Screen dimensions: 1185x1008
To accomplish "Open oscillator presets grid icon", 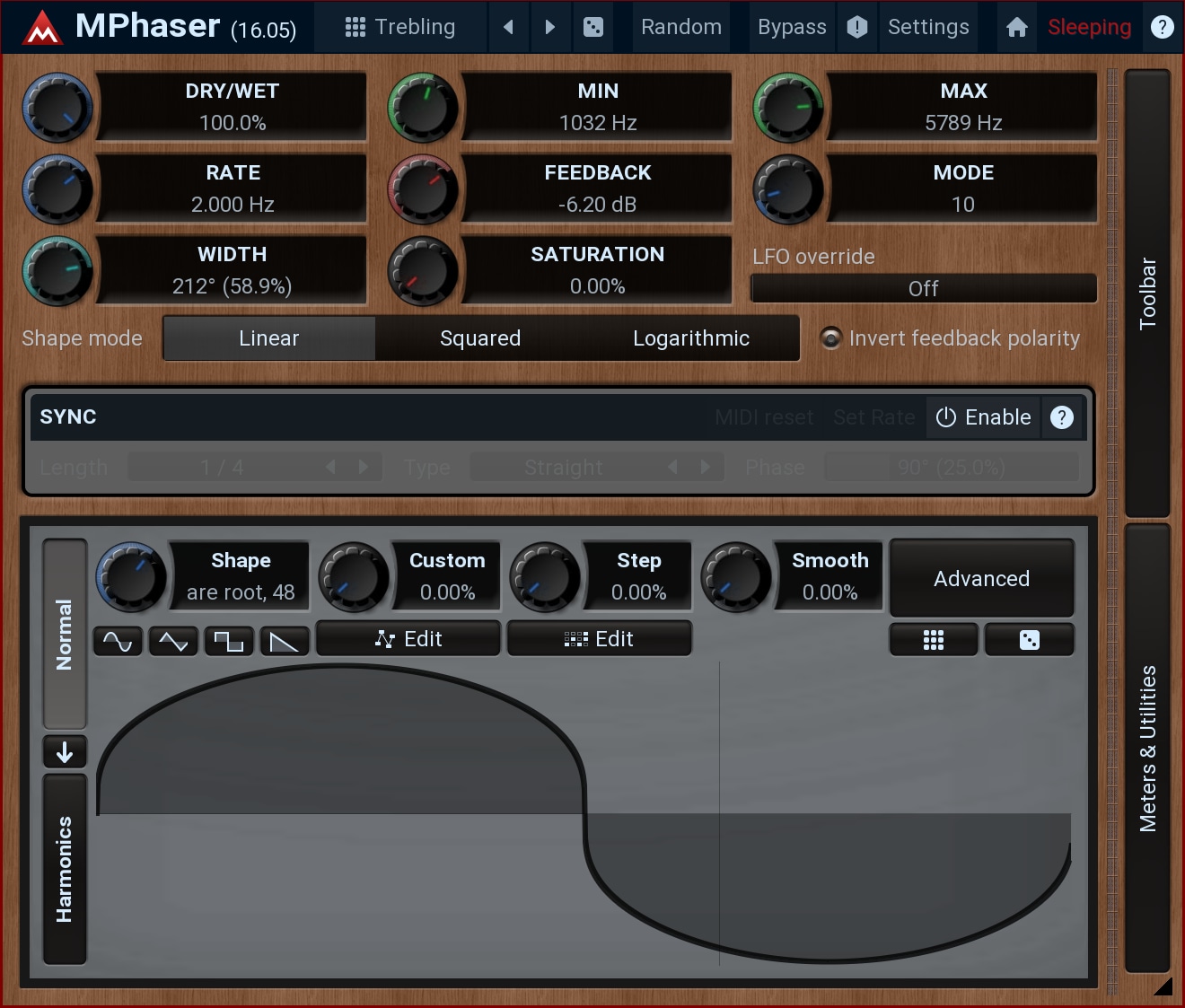I will pos(934,640).
